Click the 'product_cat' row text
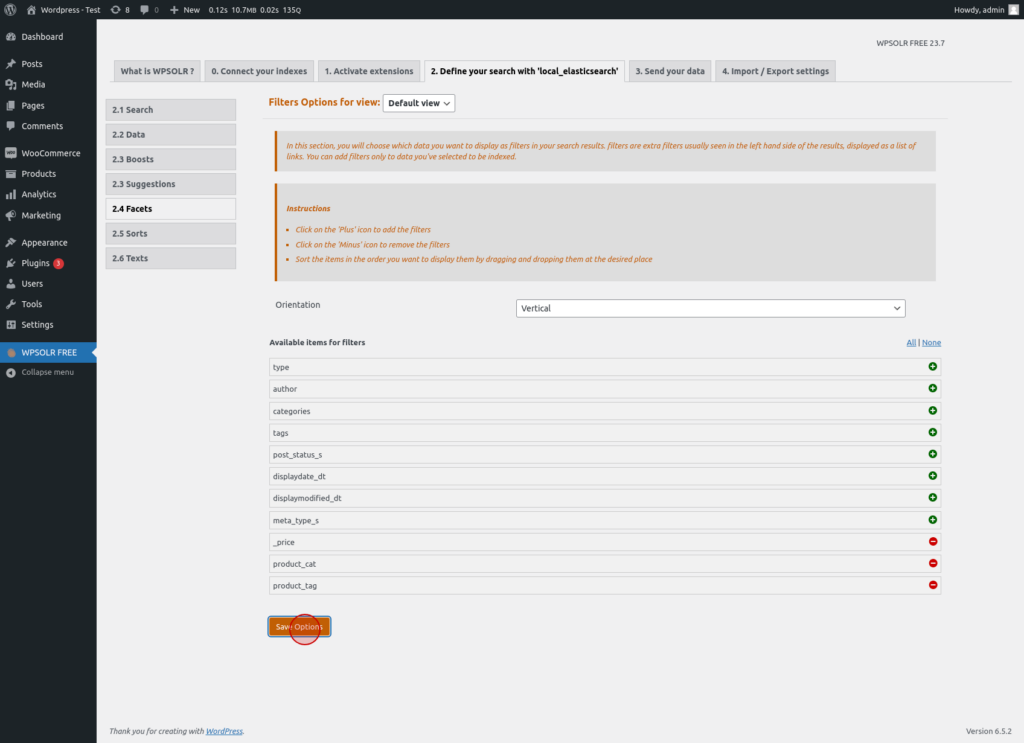The height and width of the screenshot is (743, 1024). 294,564
